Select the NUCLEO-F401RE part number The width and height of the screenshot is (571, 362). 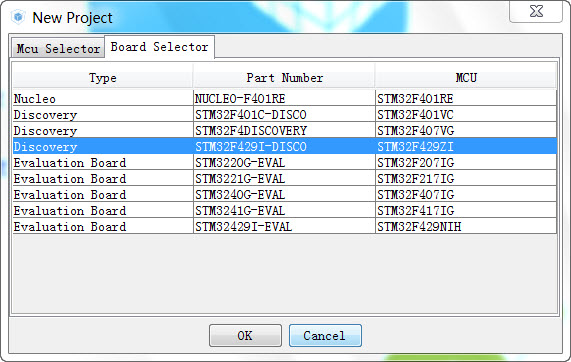(x=284, y=98)
